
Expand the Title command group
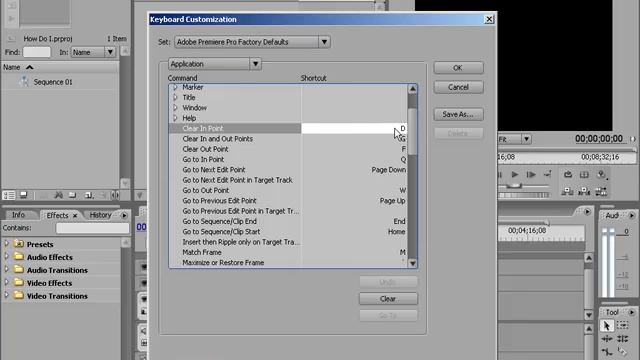(x=176, y=98)
